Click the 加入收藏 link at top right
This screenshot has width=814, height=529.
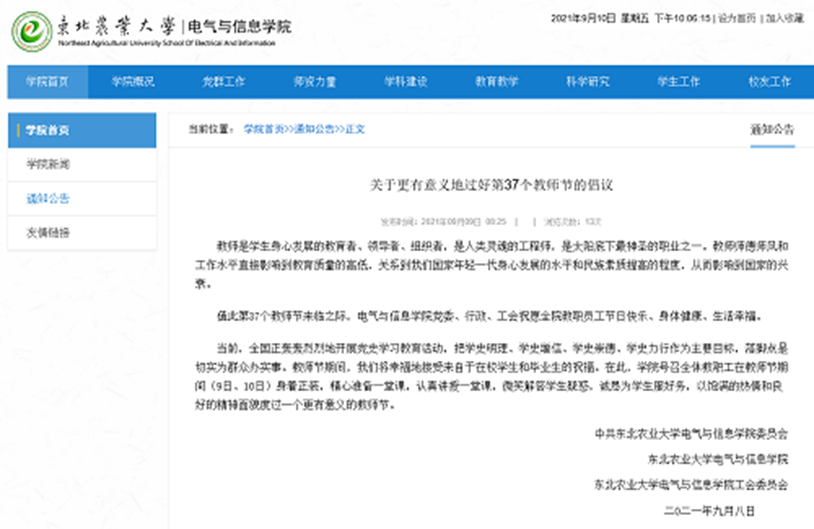pos(785,18)
